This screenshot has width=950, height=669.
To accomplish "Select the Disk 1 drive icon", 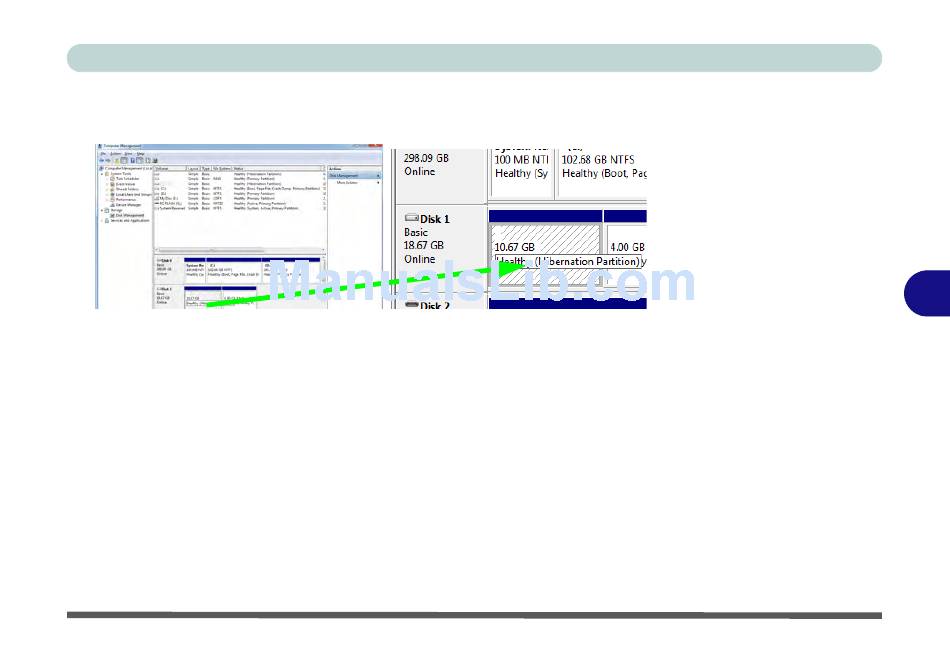I will pos(411,218).
